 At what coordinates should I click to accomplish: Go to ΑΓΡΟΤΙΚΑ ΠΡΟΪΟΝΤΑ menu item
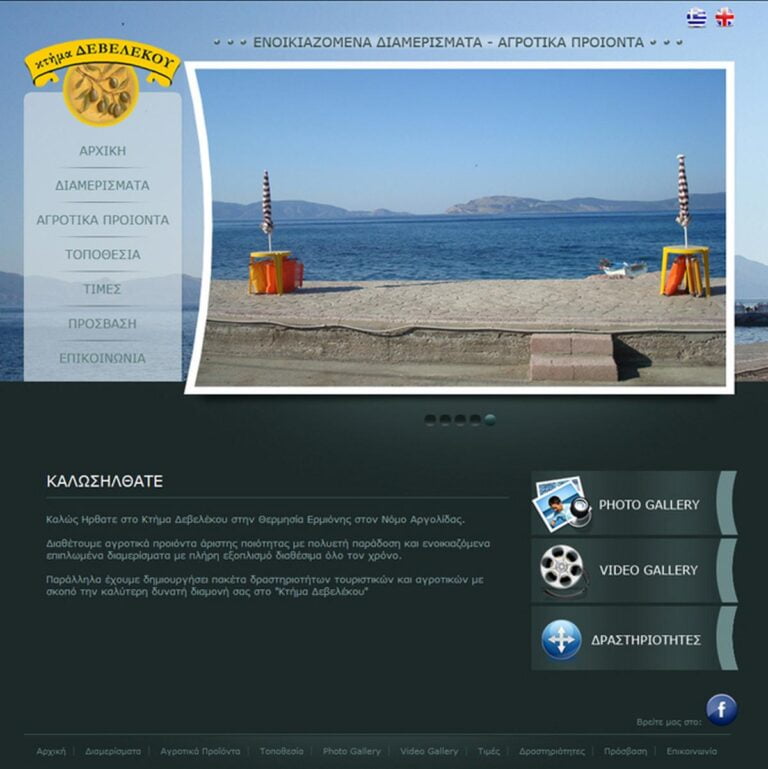(x=103, y=220)
